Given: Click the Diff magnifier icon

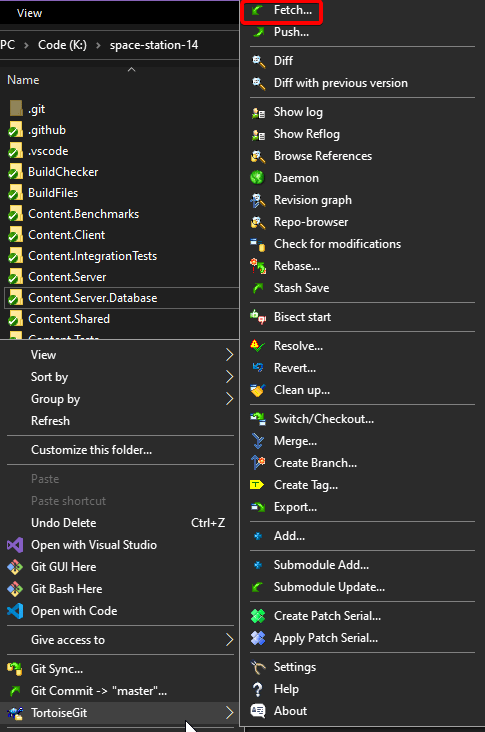Looking at the screenshot, I should tap(258, 61).
